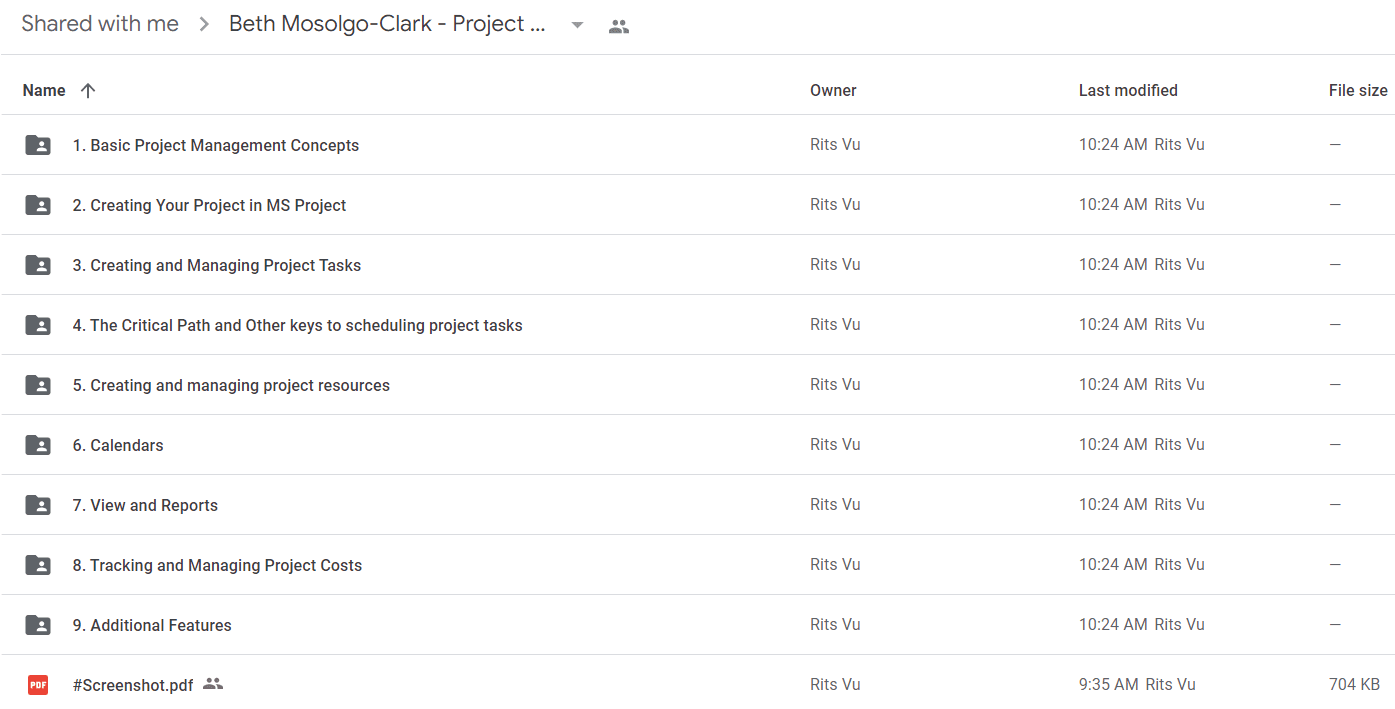Image resolution: width=1395 pixels, height=709 pixels.
Task: Click the shared people icon in the breadcrumb
Action: [619, 27]
